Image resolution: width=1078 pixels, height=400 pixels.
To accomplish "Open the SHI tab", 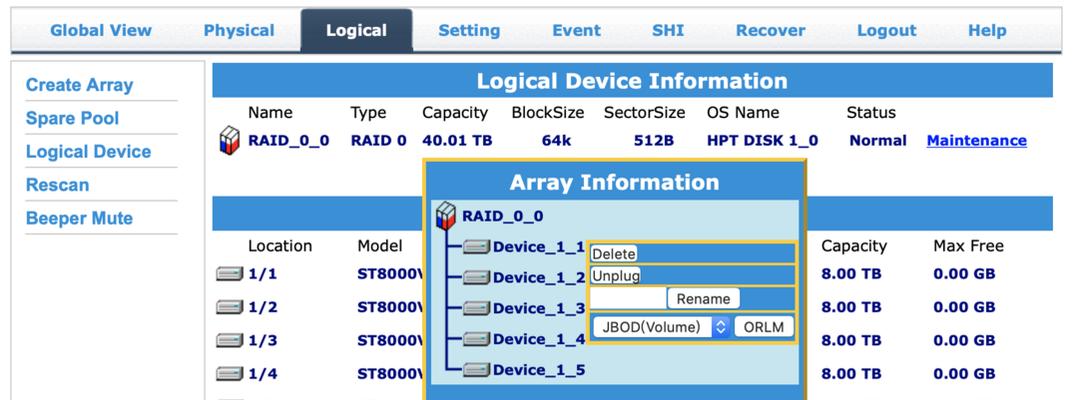I will (668, 30).
